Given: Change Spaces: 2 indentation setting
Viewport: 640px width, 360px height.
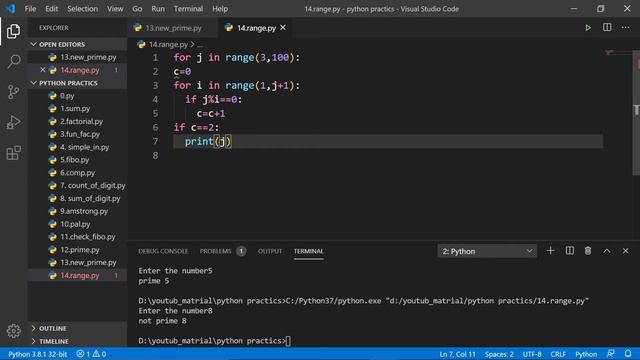Looking at the screenshot, I should tap(499, 354).
